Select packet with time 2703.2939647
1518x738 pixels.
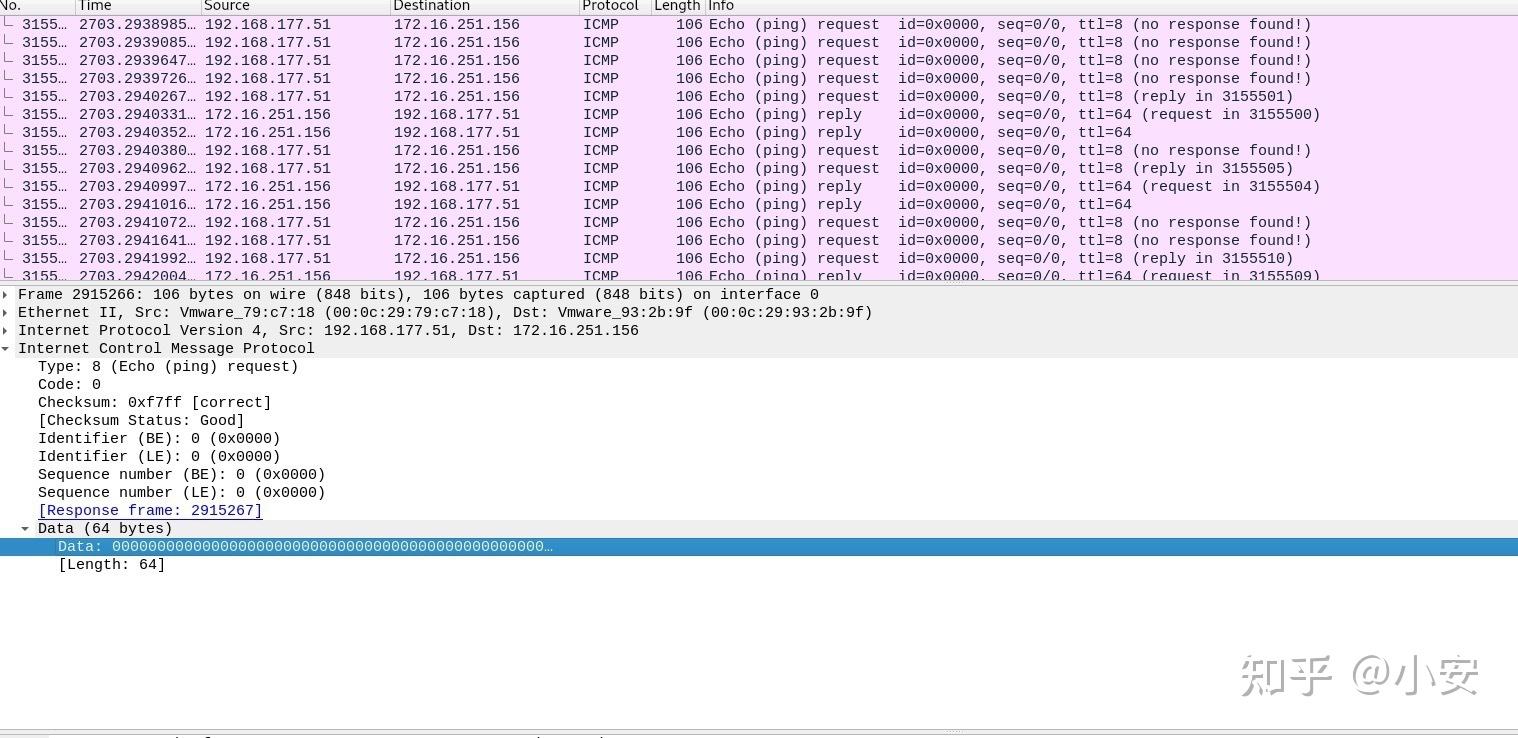[x=759, y=61]
